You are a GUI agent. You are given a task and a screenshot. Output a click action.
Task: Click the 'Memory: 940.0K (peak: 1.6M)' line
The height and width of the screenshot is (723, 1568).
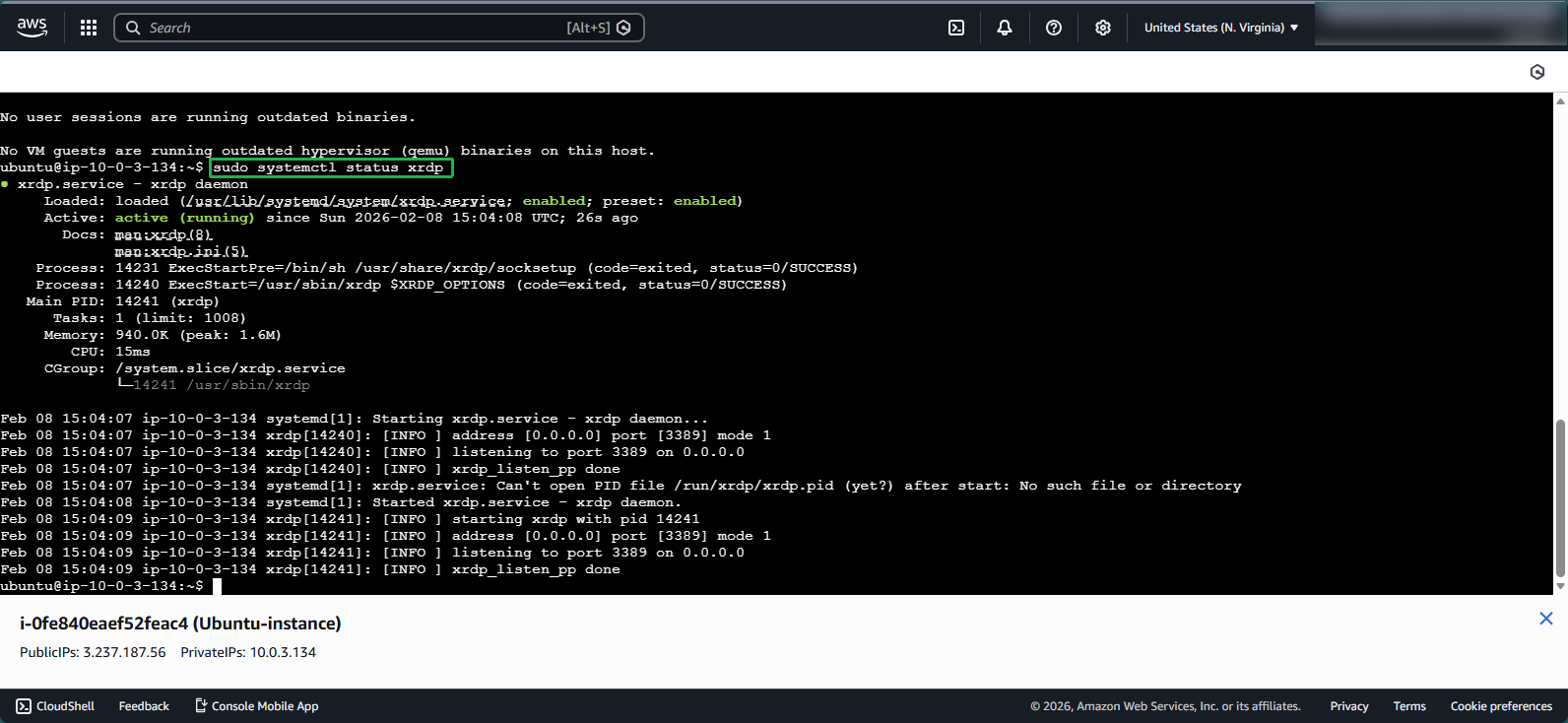163,335
